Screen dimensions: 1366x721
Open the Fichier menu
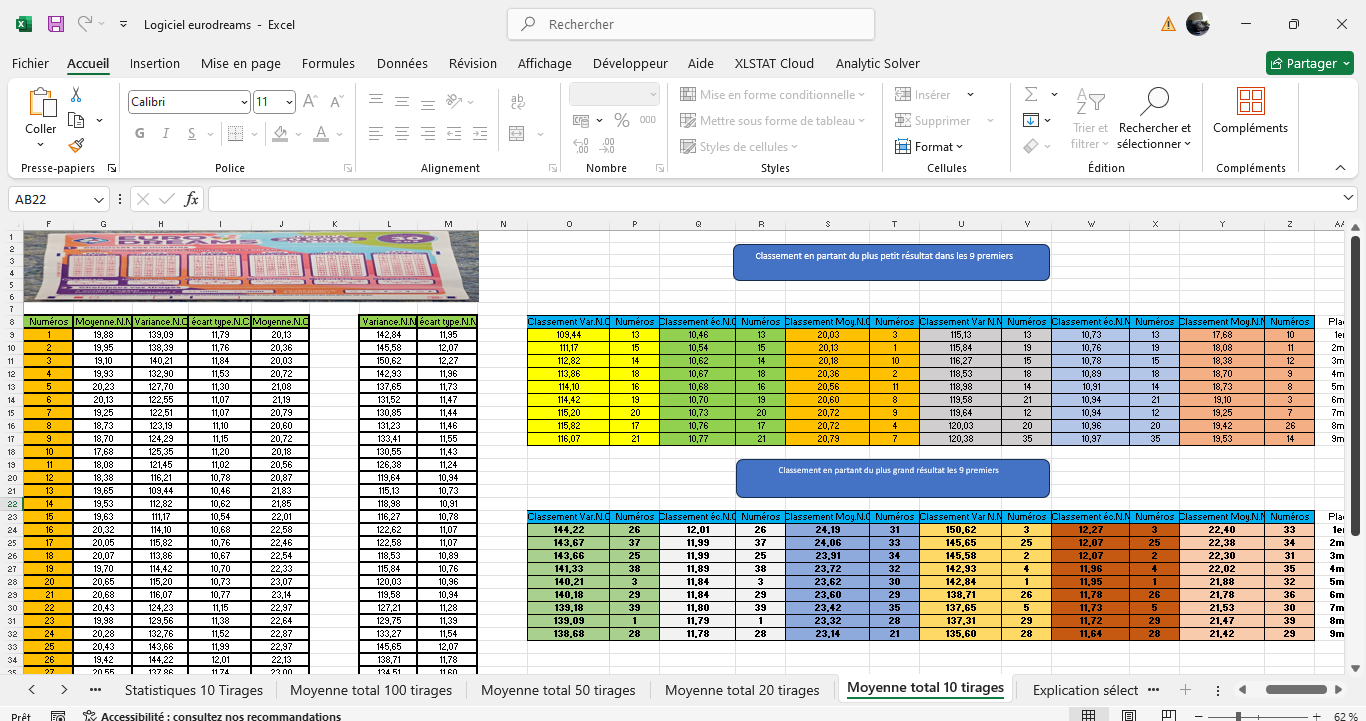pyautogui.click(x=30, y=63)
